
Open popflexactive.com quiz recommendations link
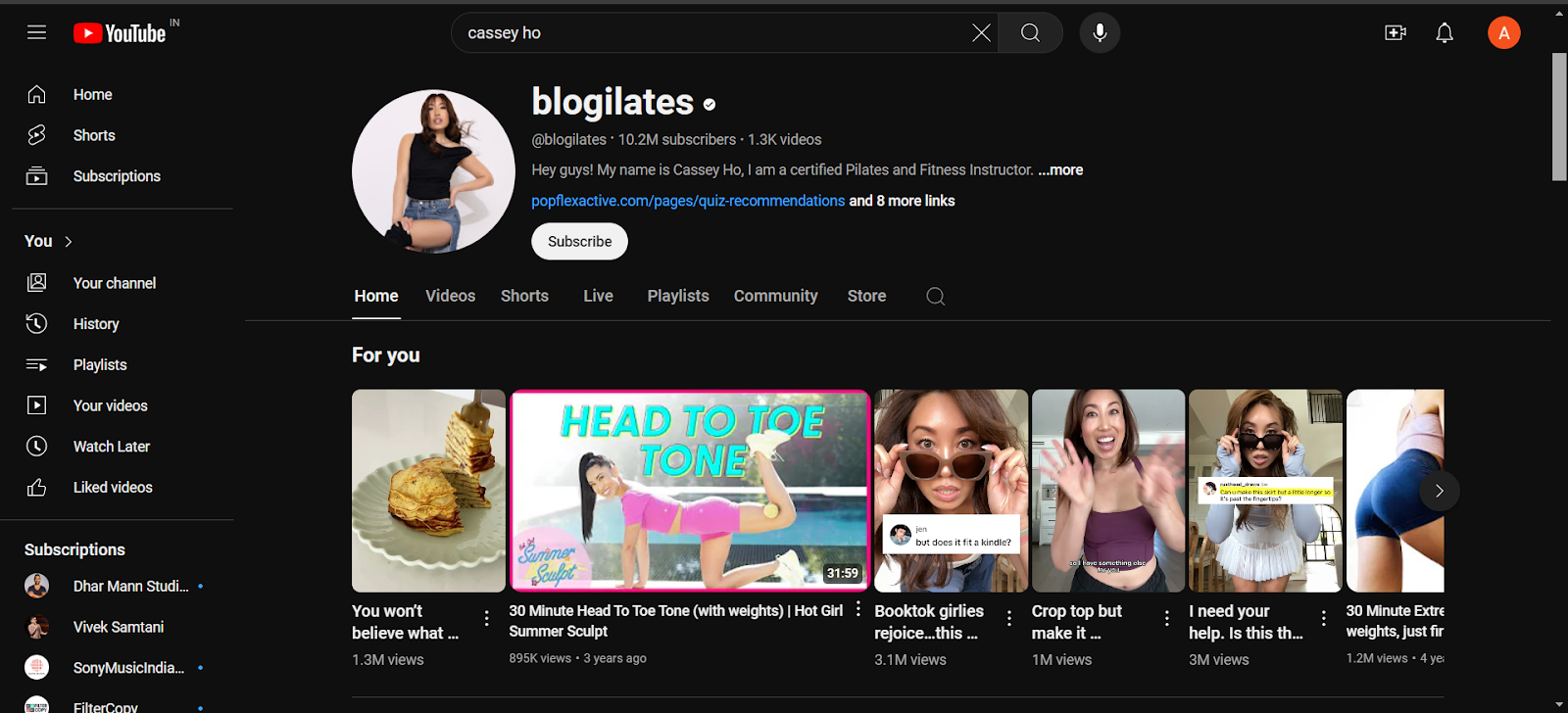pyautogui.click(x=688, y=201)
